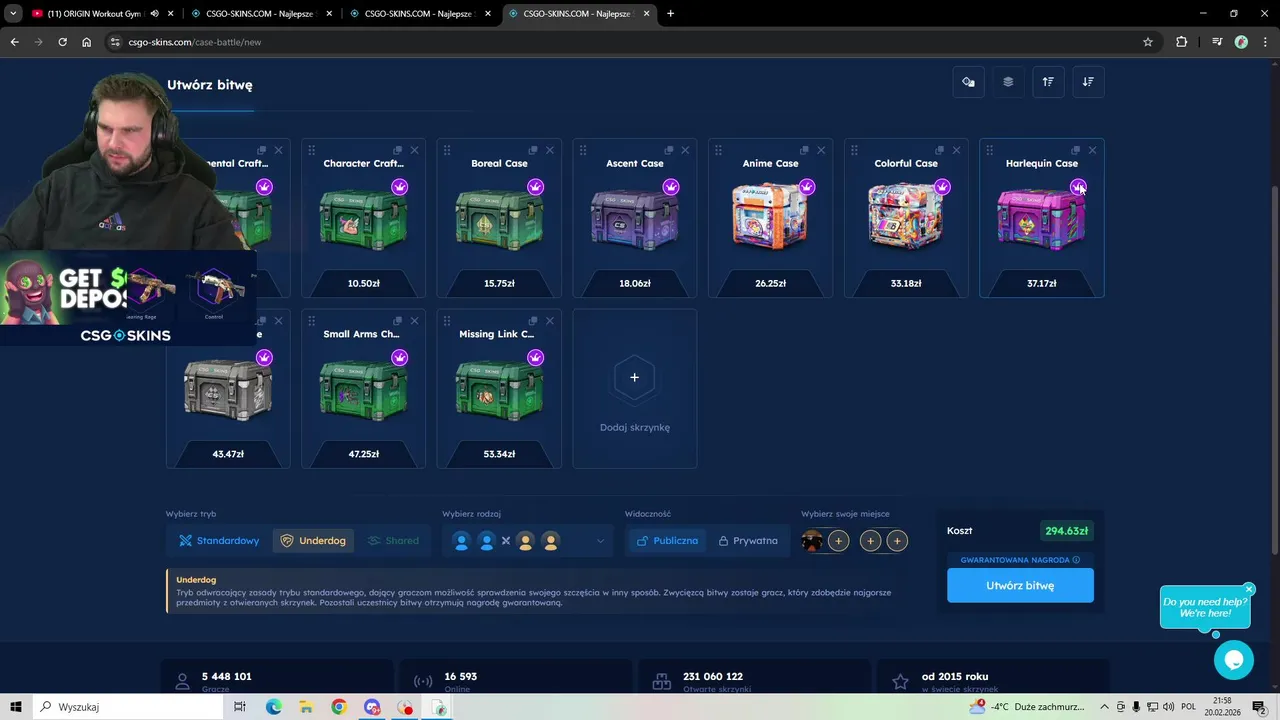Screen dimensions: 1280x720
Task: Click the ascending price sort icon
Action: pos(1048,82)
